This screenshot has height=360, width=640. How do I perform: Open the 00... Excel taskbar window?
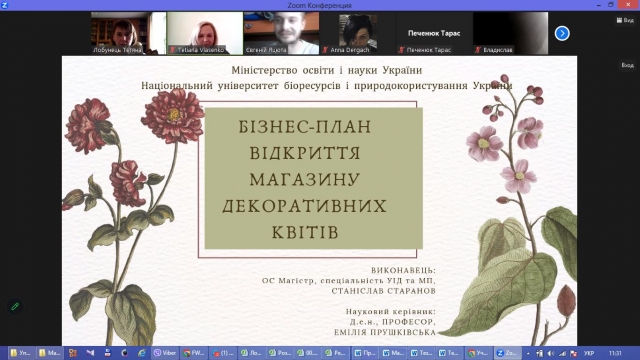[308, 353]
